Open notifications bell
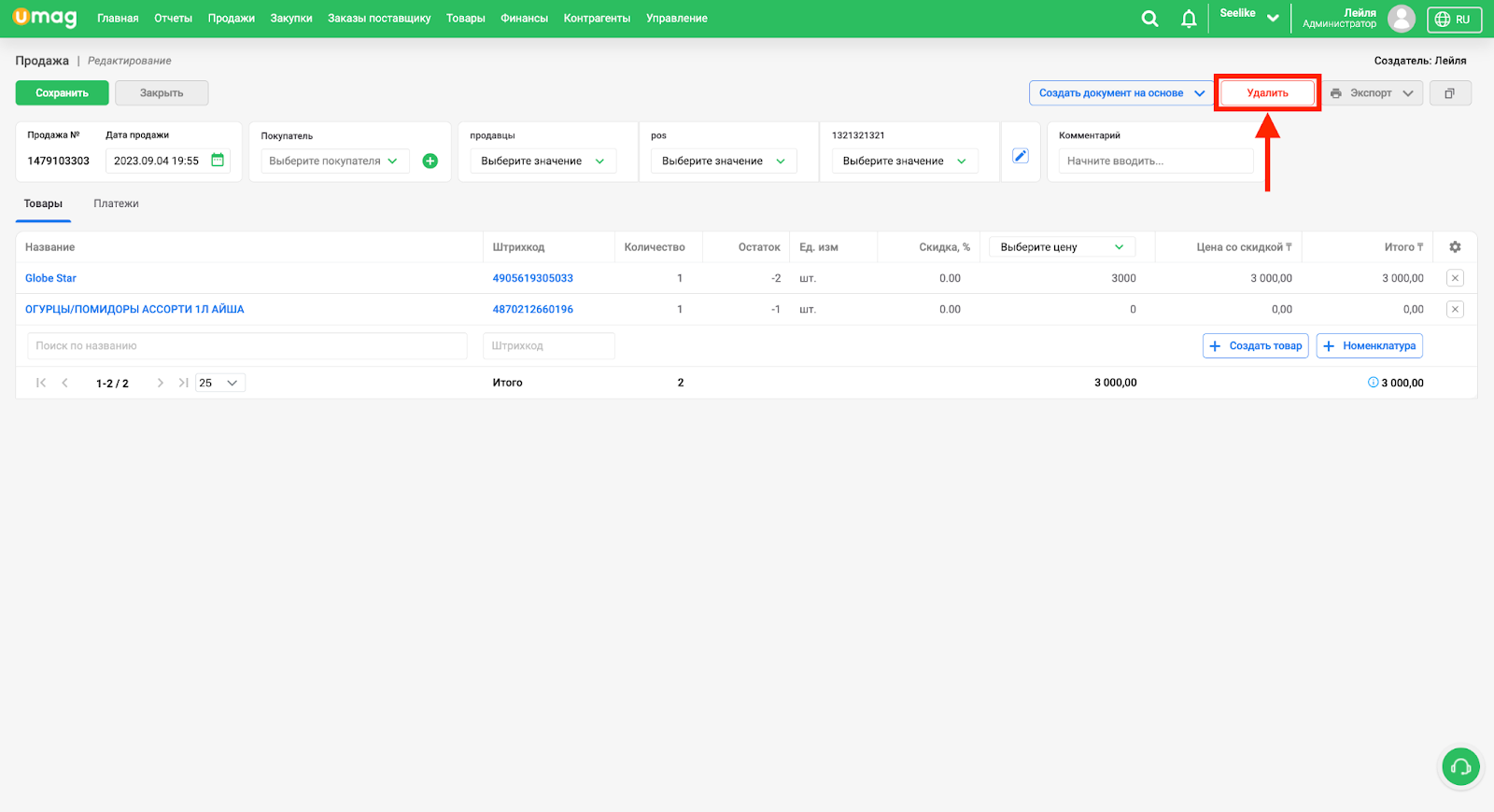1494x812 pixels. point(1189,19)
